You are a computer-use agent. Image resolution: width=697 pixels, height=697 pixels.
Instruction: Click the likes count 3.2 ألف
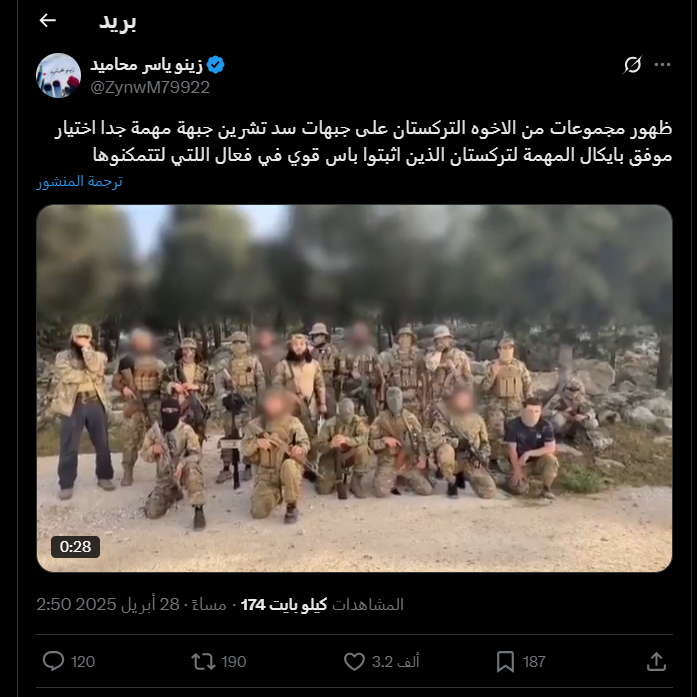coord(396,662)
